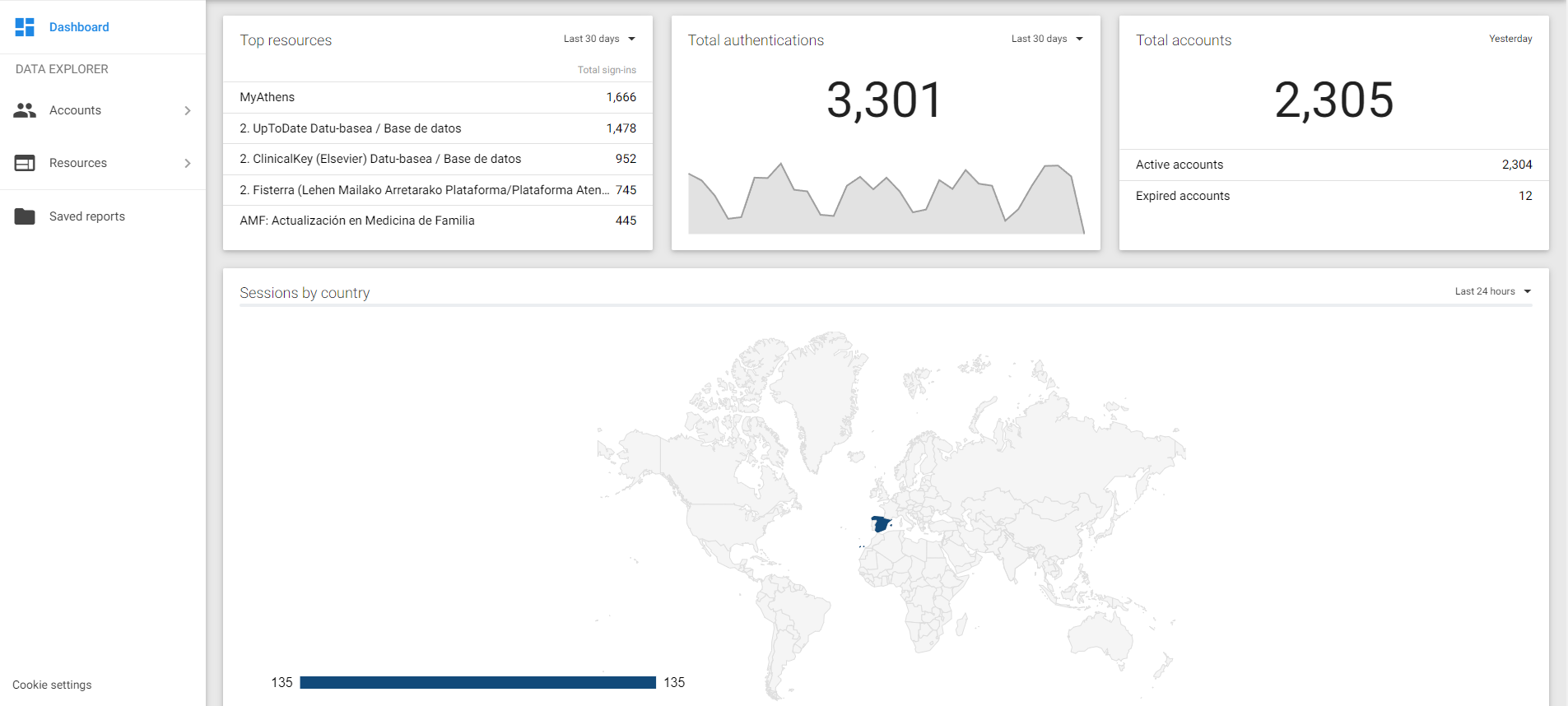Select the Fisterra resource row
The width and height of the screenshot is (1568, 706).
(x=438, y=190)
